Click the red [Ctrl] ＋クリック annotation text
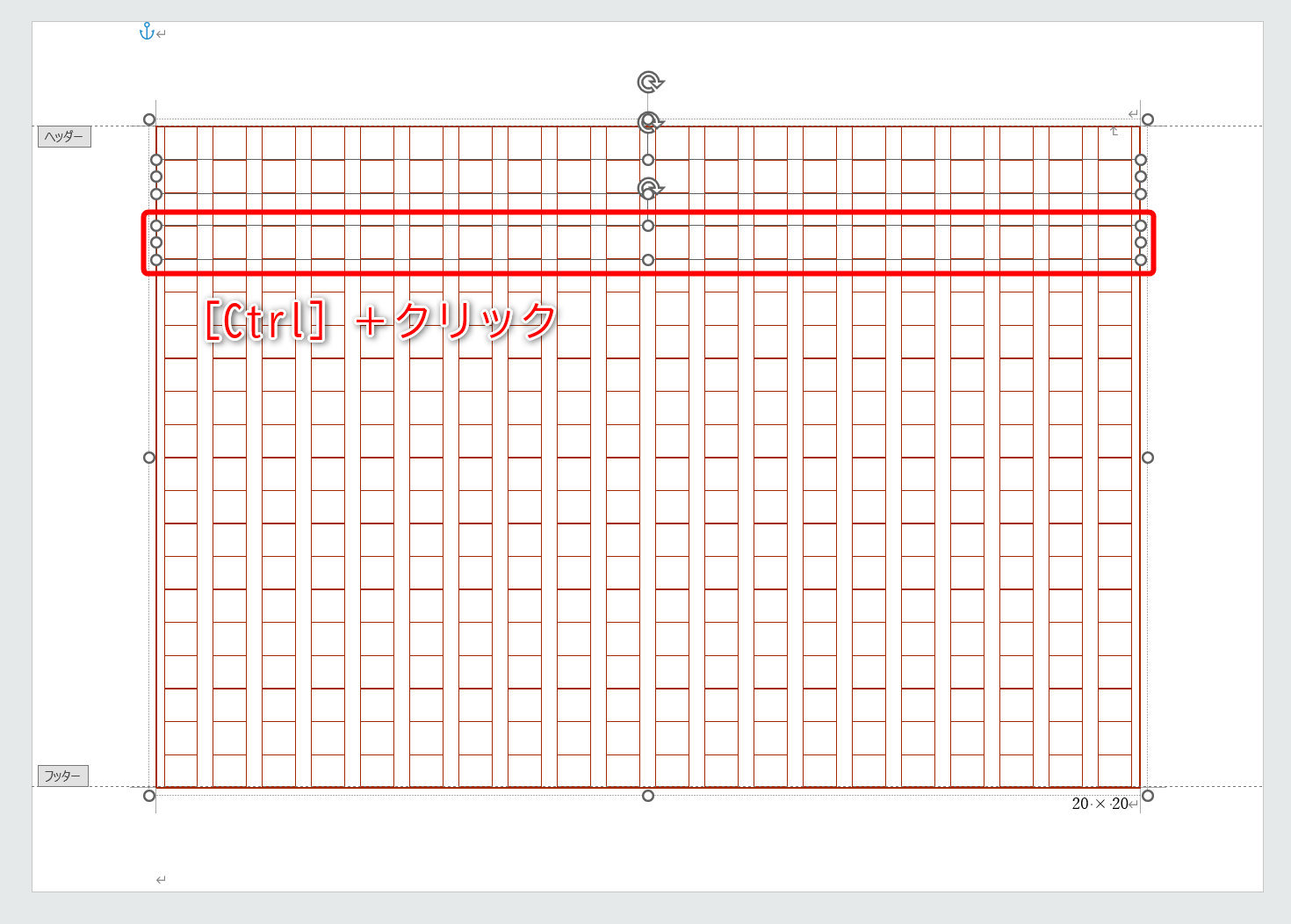Viewport: 1291px width, 924px height. 379,319
